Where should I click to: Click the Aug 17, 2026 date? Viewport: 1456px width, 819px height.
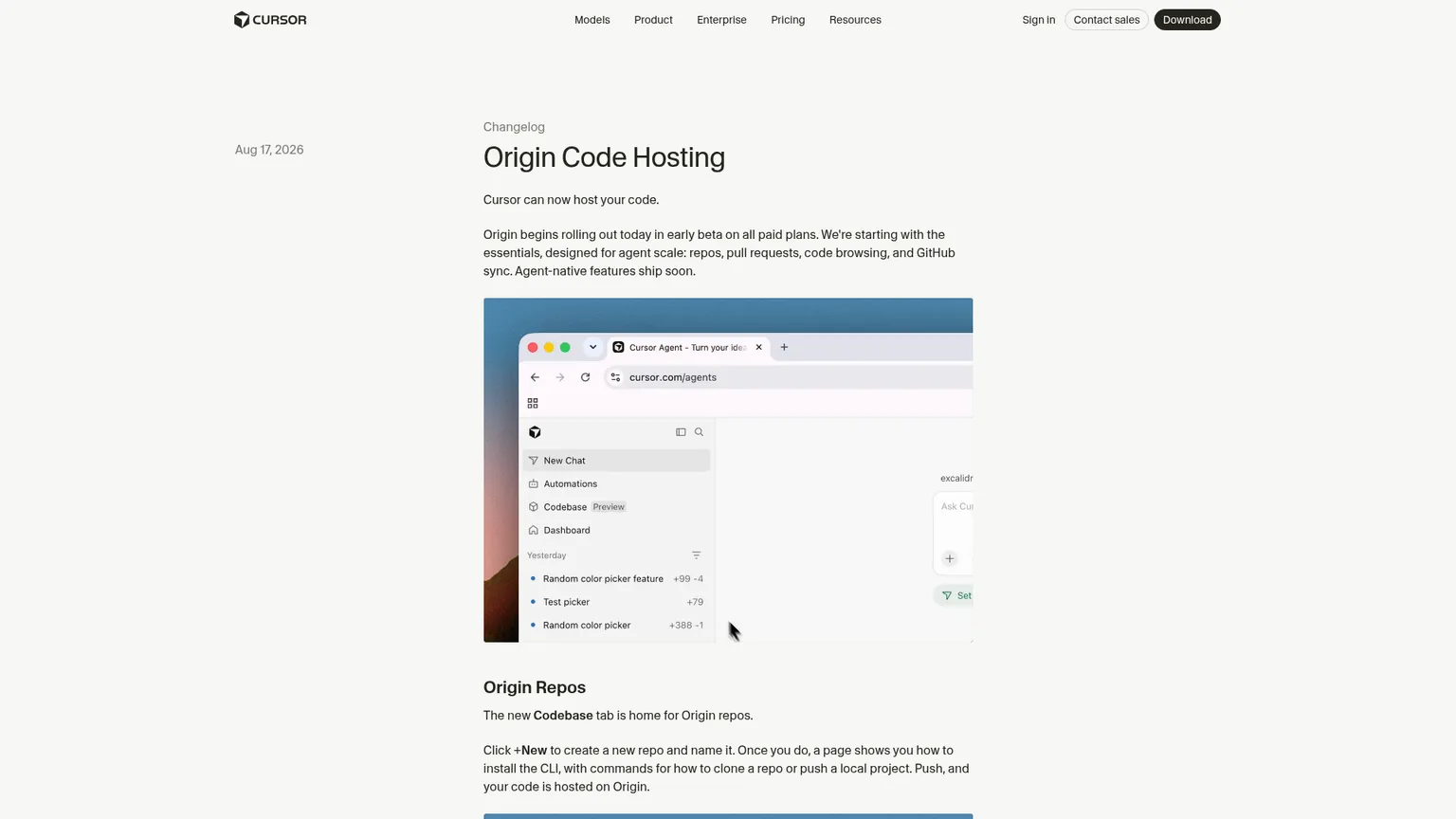point(269,150)
